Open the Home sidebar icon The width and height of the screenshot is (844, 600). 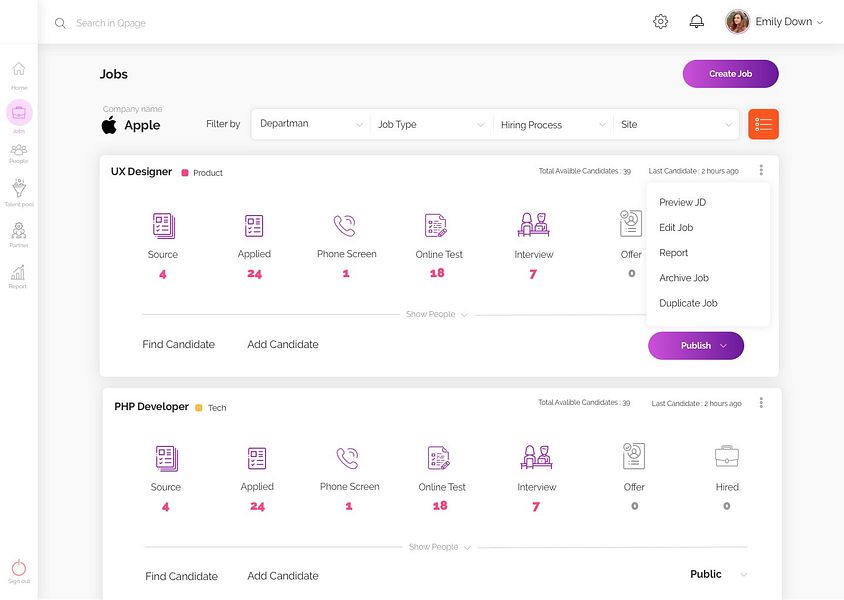coord(19,71)
